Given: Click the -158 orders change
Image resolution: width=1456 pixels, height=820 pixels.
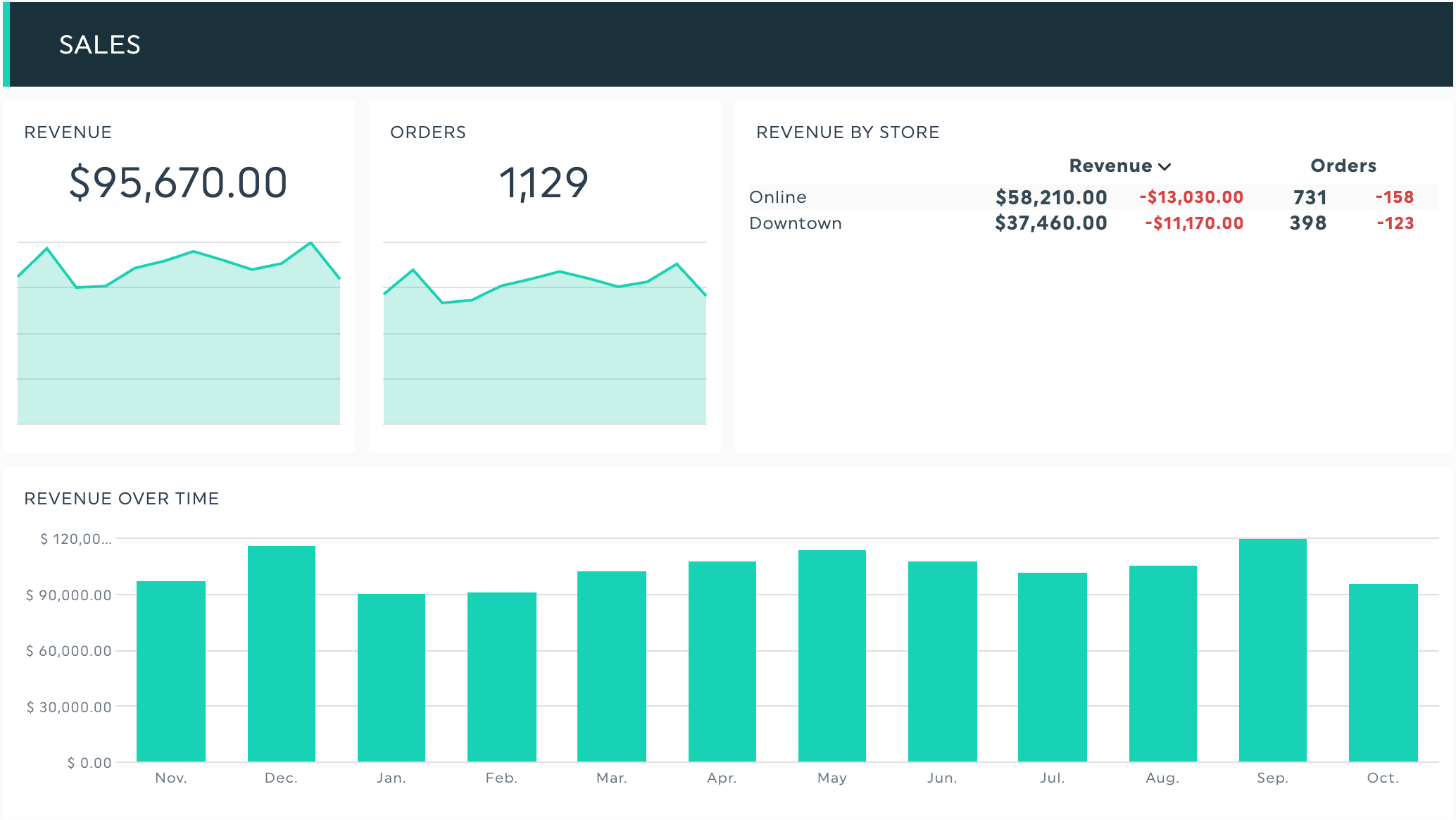Looking at the screenshot, I should coord(1395,197).
